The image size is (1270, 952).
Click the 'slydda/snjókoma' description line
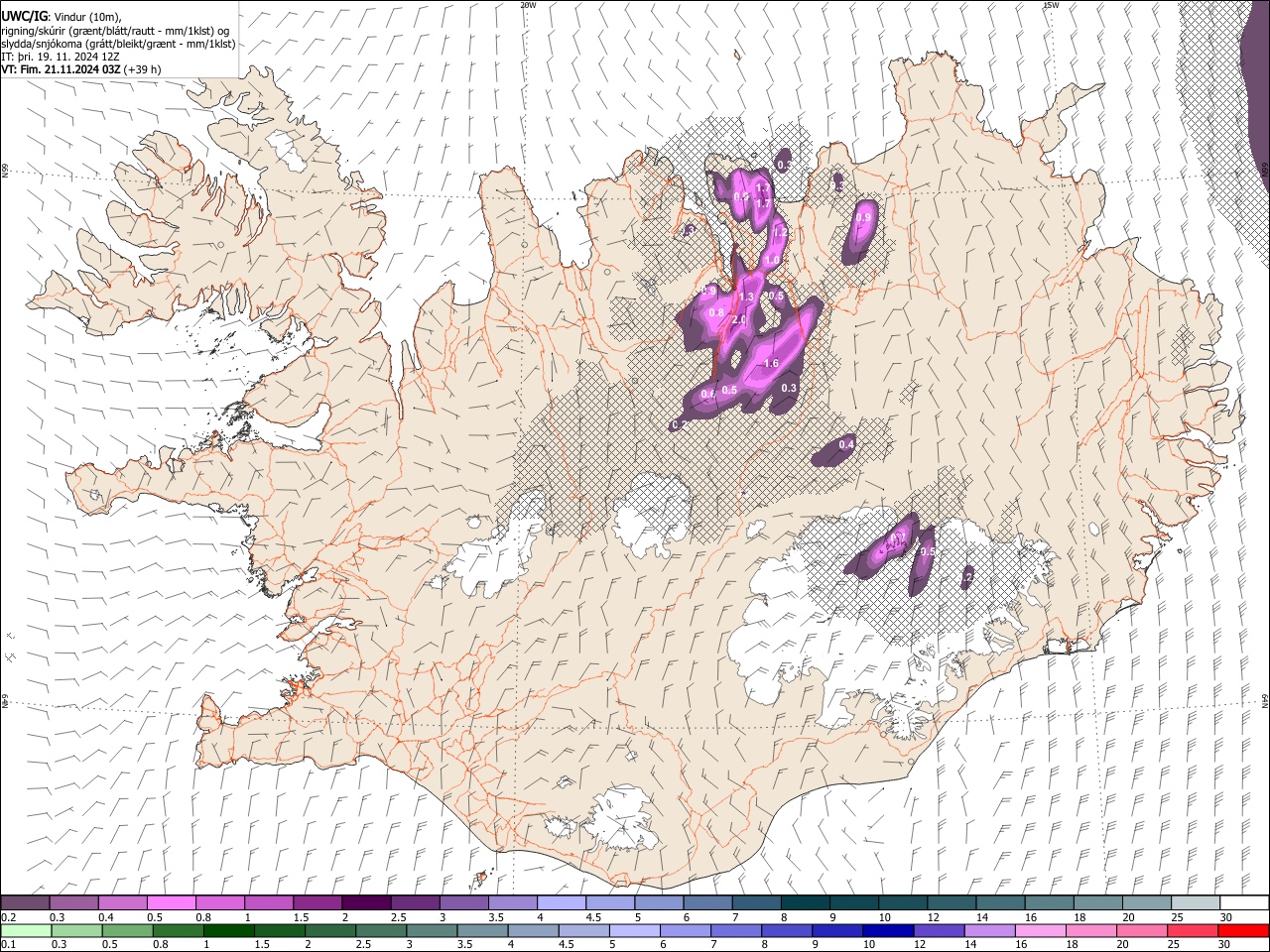[x=118, y=44]
